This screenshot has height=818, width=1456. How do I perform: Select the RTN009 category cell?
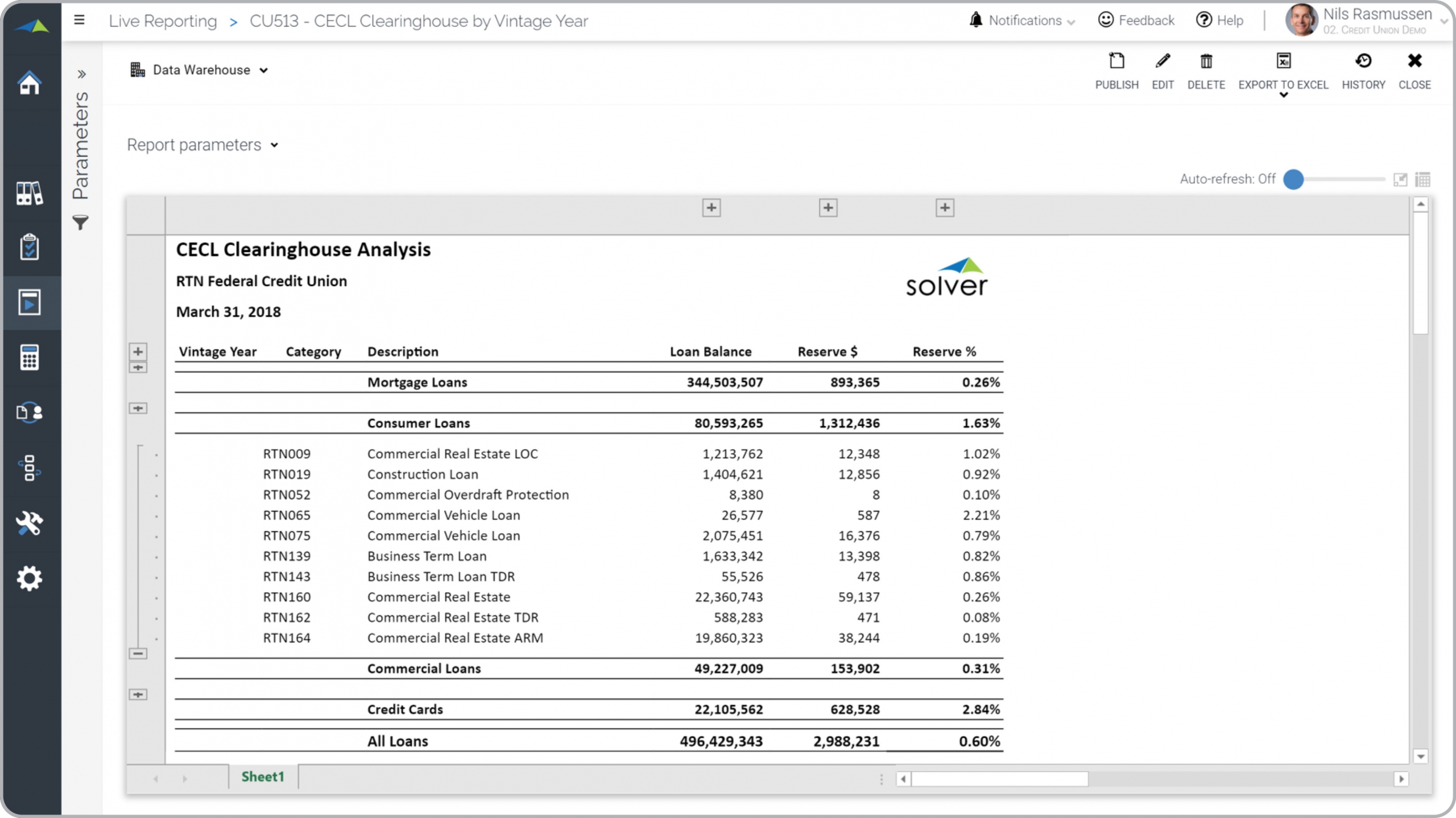point(287,454)
